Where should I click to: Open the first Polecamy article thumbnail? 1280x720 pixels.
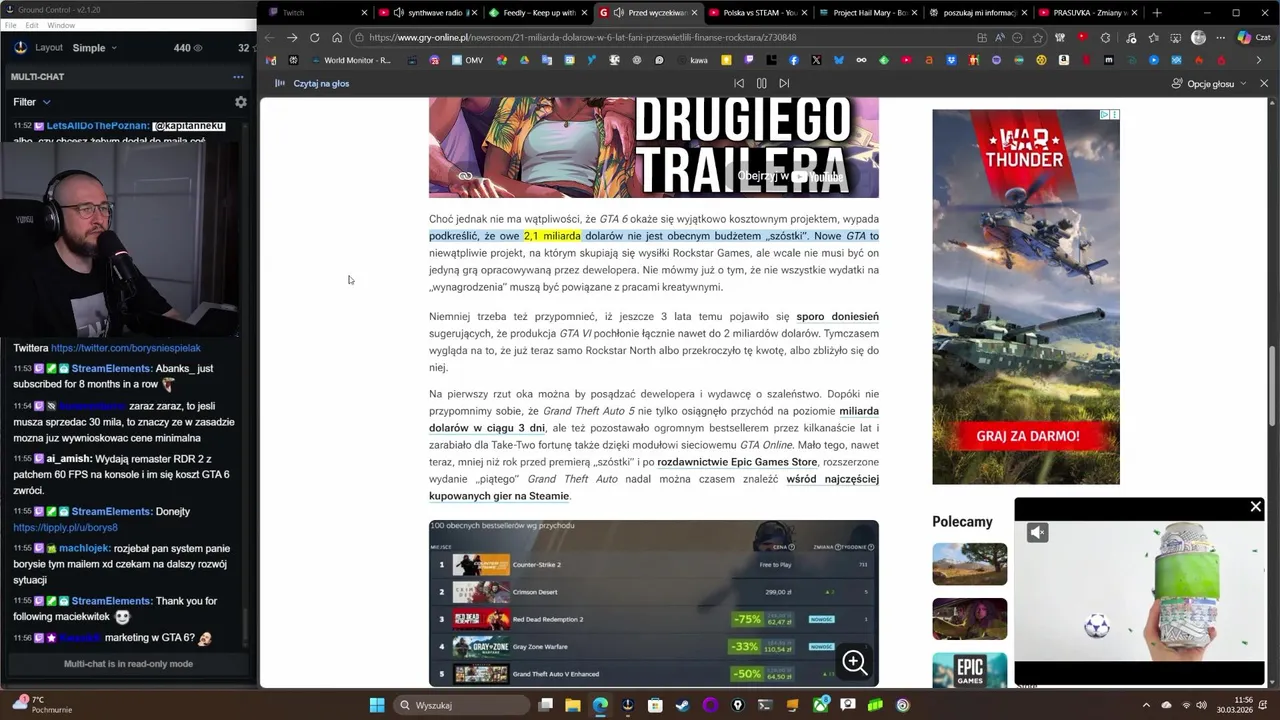point(969,564)
